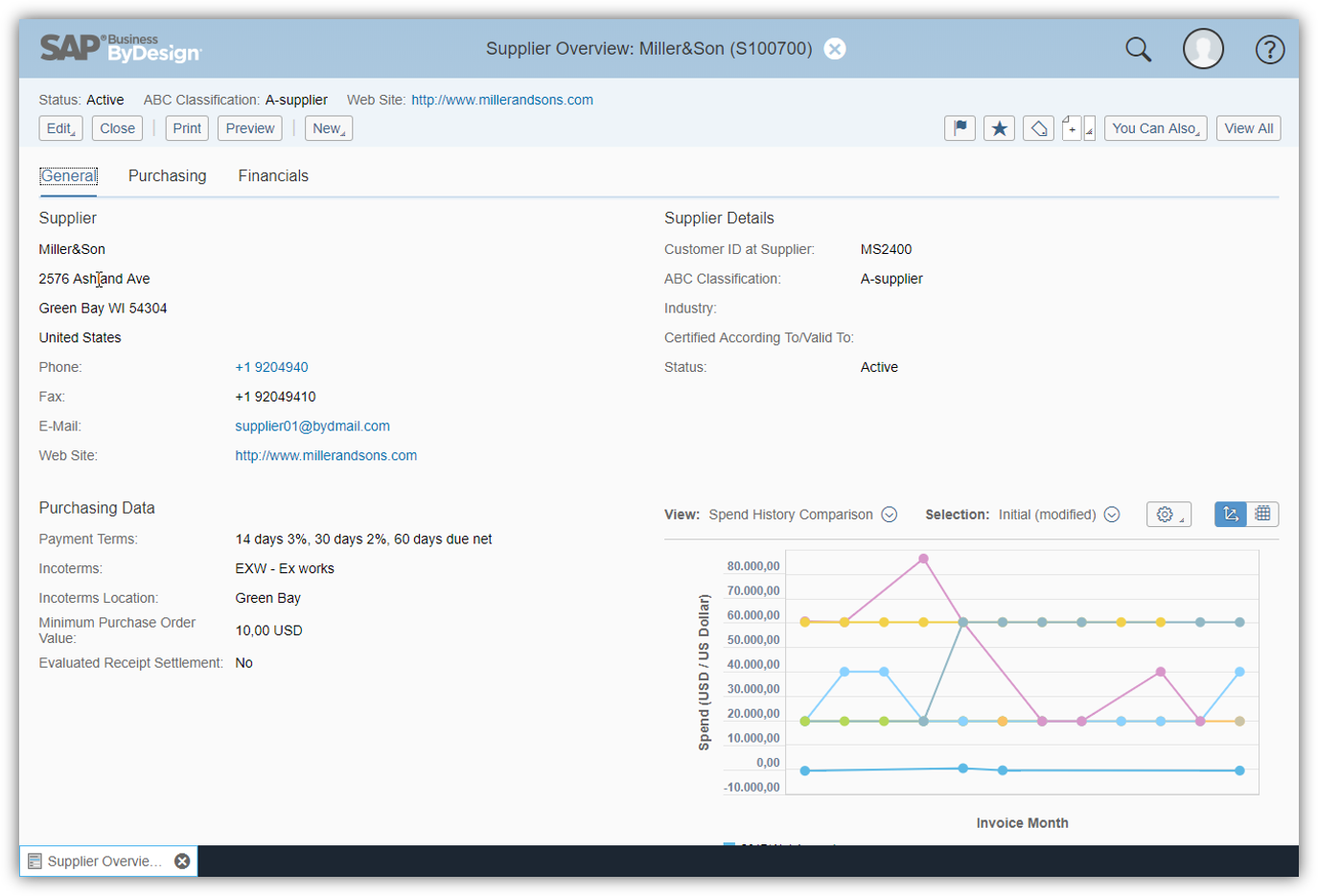Add a tag to this supplier
The height and width of the screenshot is (896, 1318).
(x=1038, y=127)
